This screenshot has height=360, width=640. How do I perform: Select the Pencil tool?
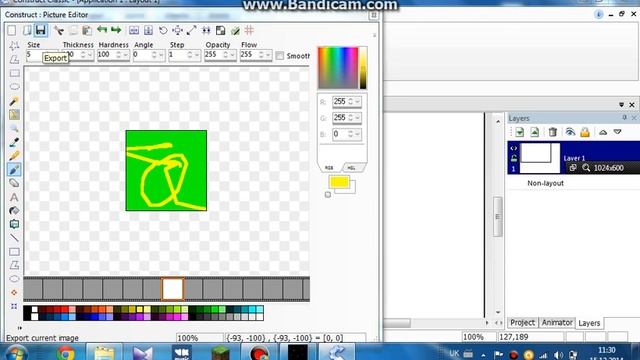(x=14, y=156)
